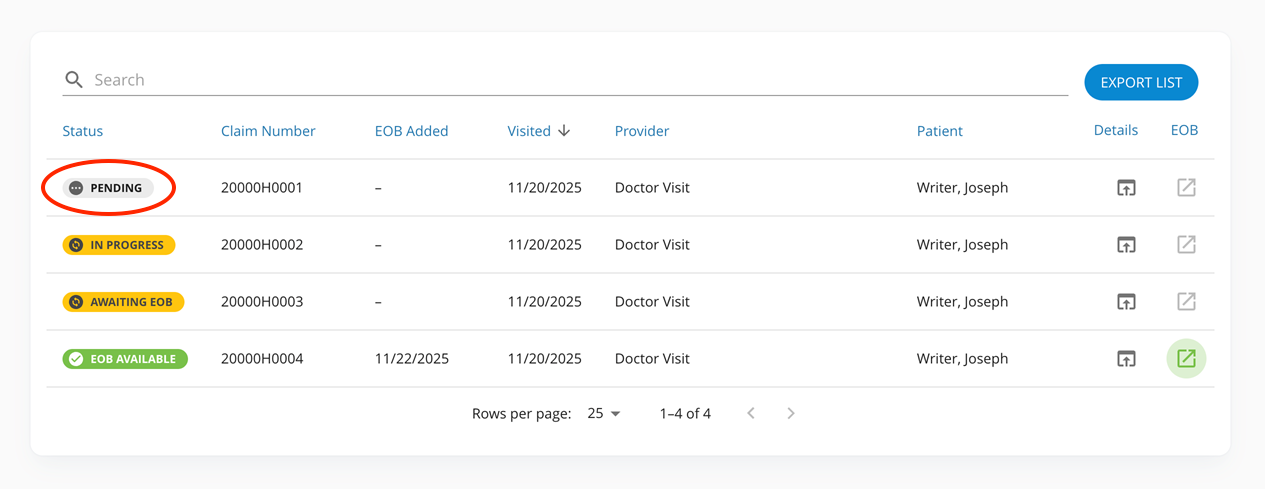Click the EOB icon in the In Progress row
Screen dimensions: 1265x489
click(1186, 245)
